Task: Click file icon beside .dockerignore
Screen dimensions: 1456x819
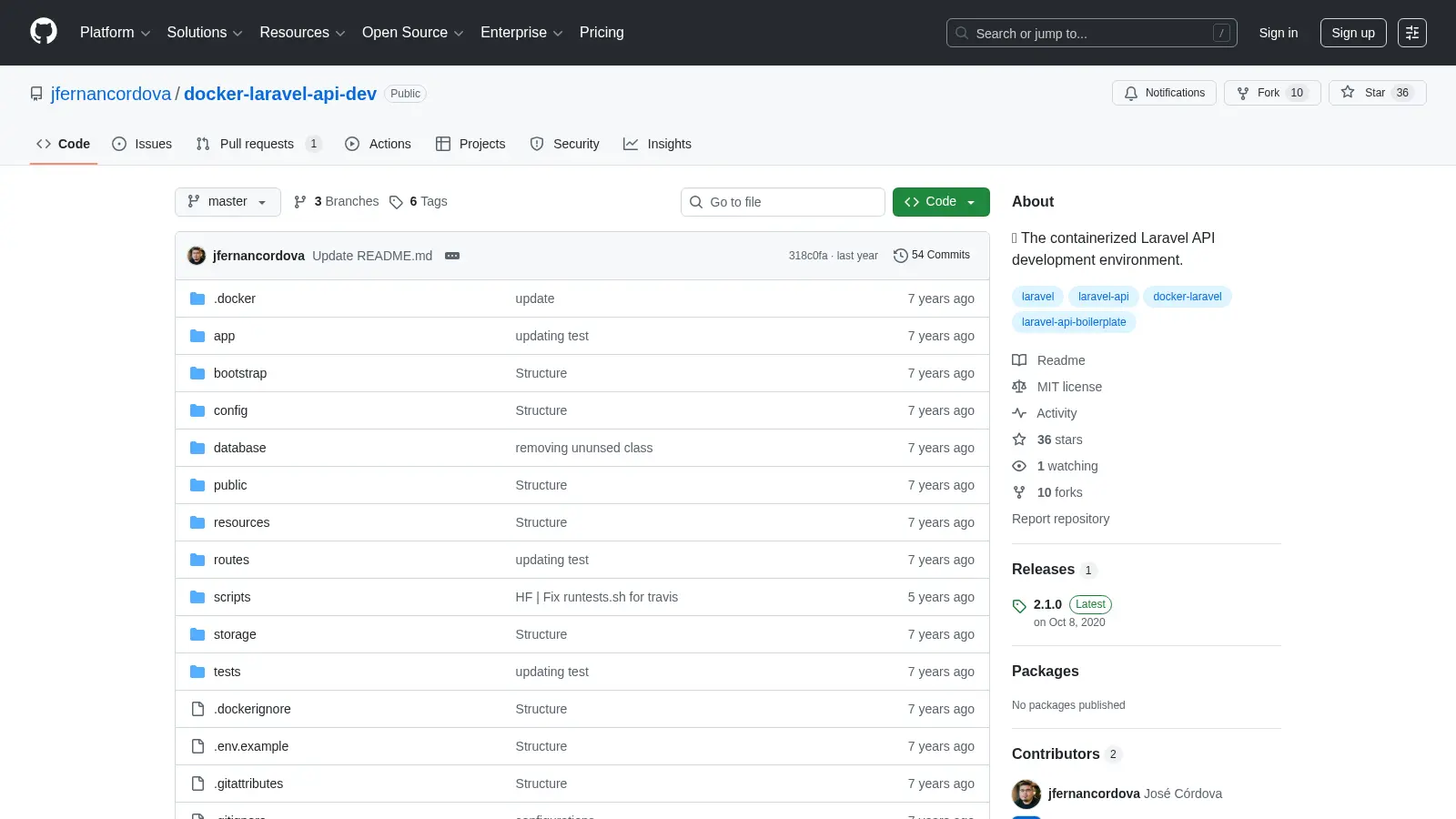Action: point(197,709)
